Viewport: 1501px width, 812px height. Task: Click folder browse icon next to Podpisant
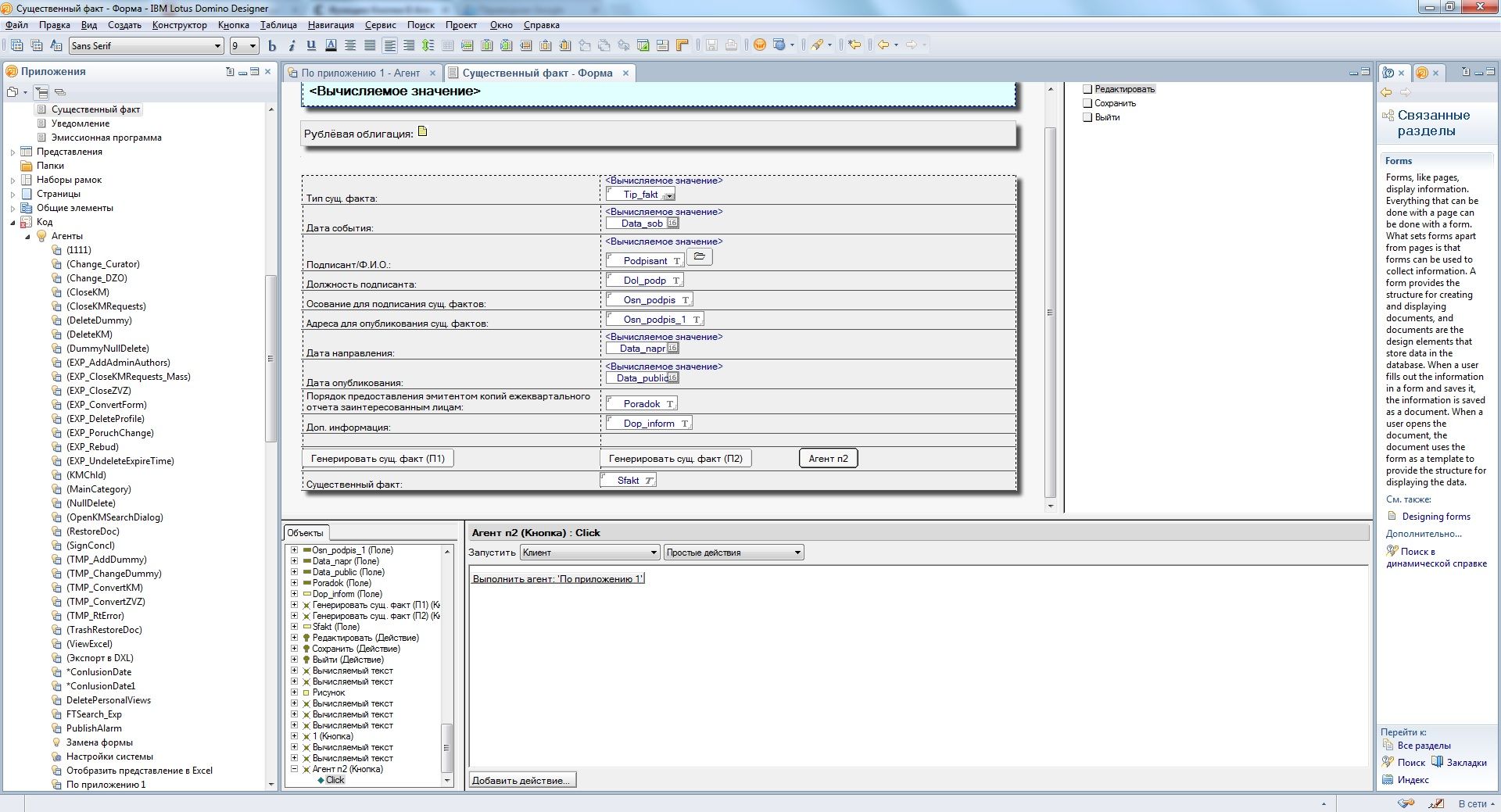699,256
